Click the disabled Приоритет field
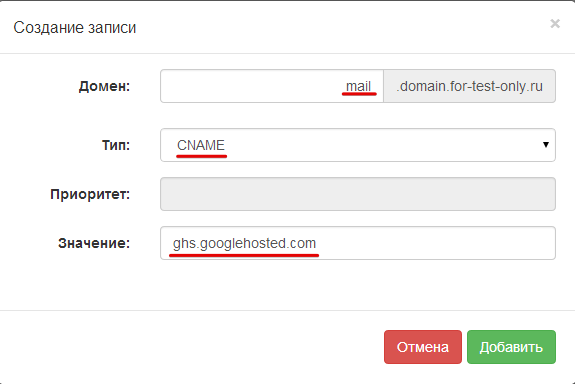The width and height of the screenshot is (575, 384). (358, 194)
